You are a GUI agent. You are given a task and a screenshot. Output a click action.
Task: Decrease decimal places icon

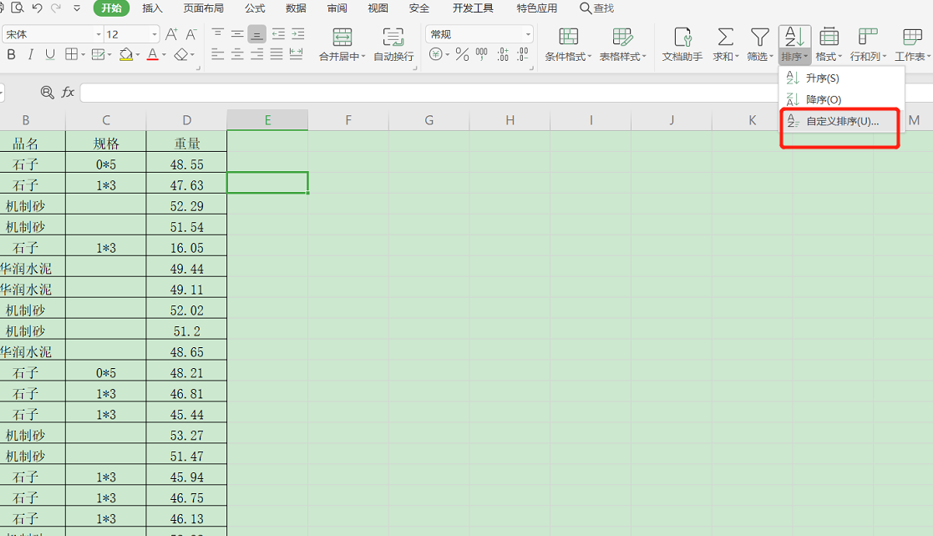pos(522,55)
